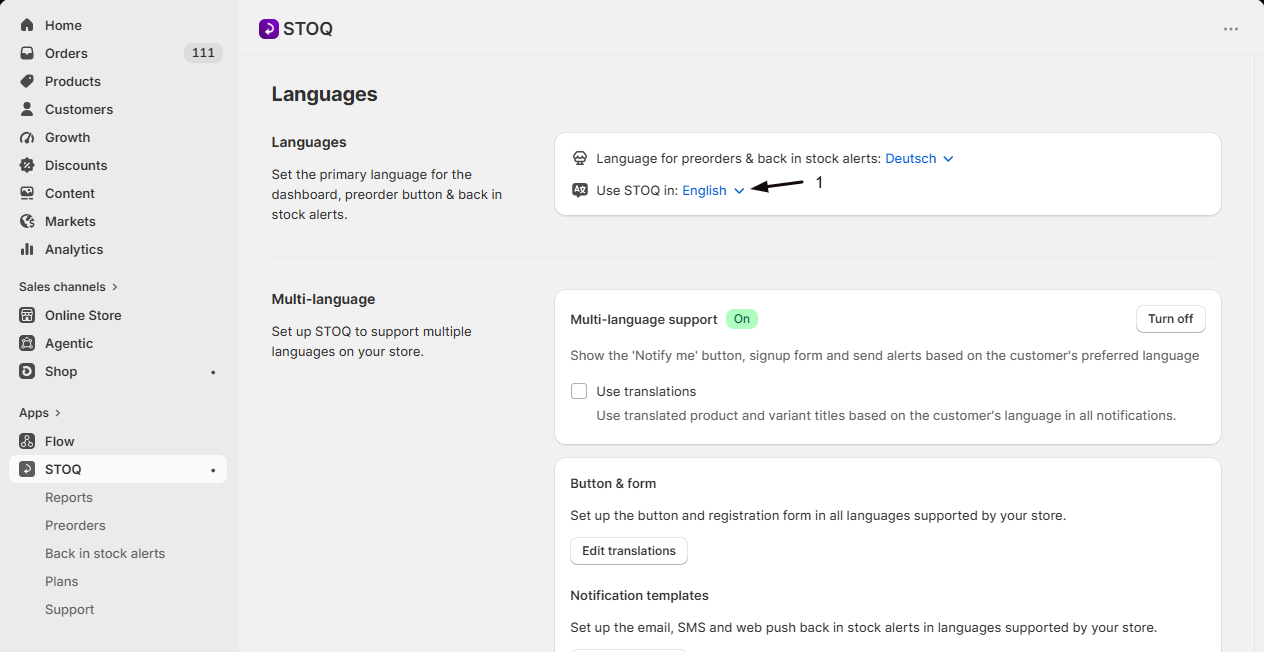
Task: Click the Orders inbox icon
Action: point(27,53)
